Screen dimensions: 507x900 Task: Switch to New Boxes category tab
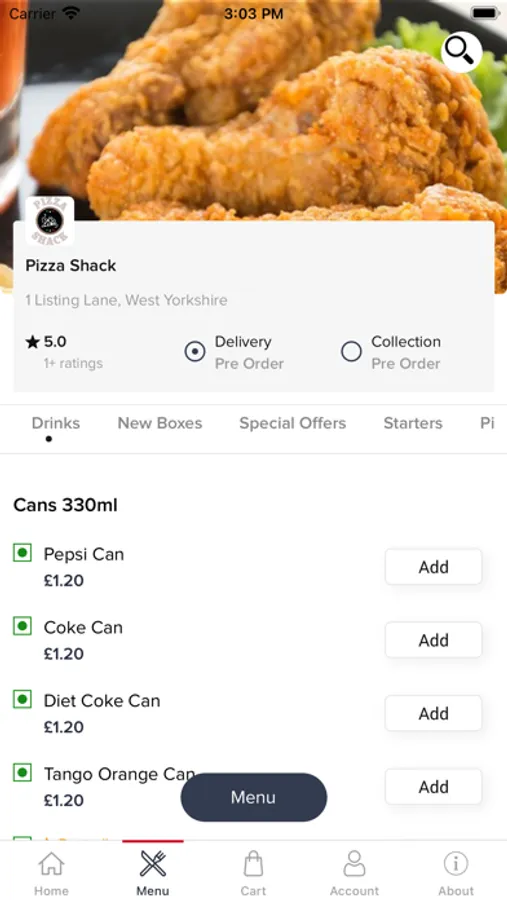160,423
